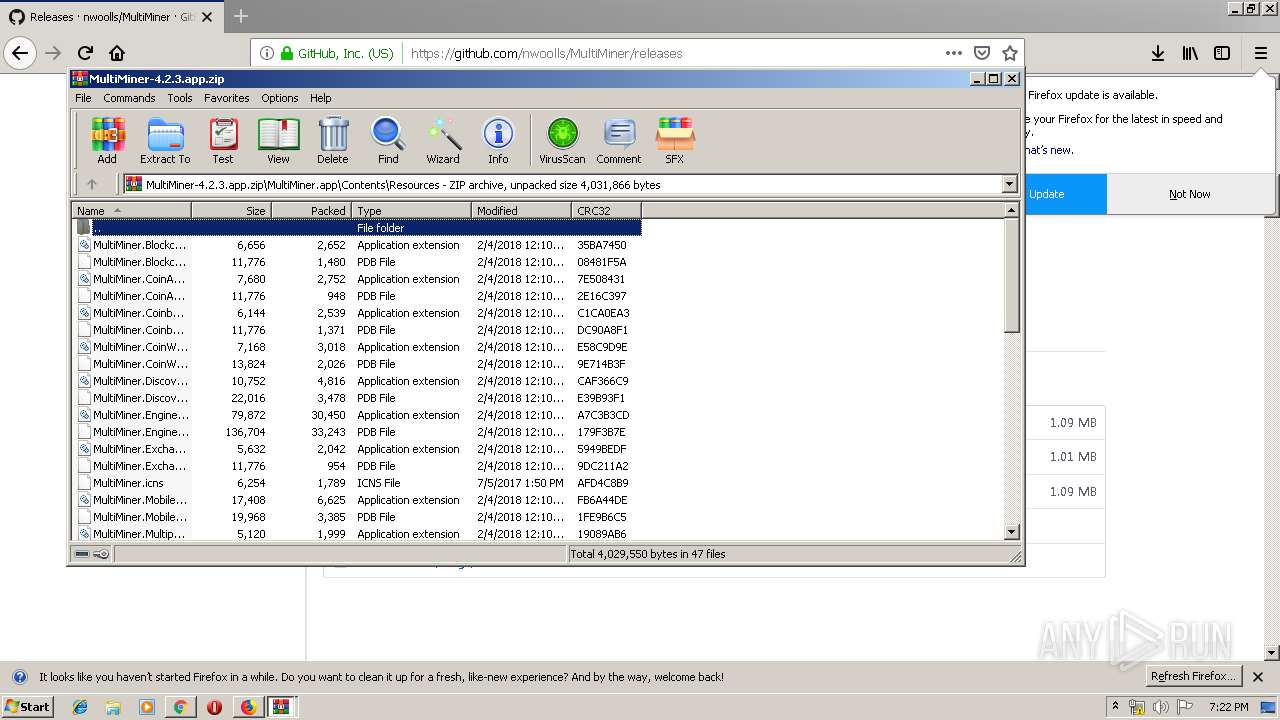Dismiss the Firefox refresh notification bar

1258,677
